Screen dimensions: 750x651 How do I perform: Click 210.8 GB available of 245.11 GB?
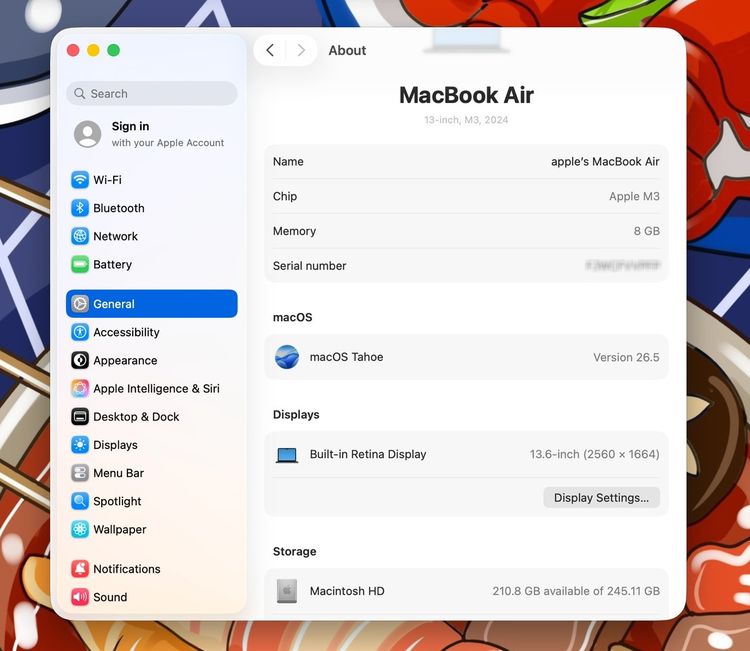click(576, 591)
